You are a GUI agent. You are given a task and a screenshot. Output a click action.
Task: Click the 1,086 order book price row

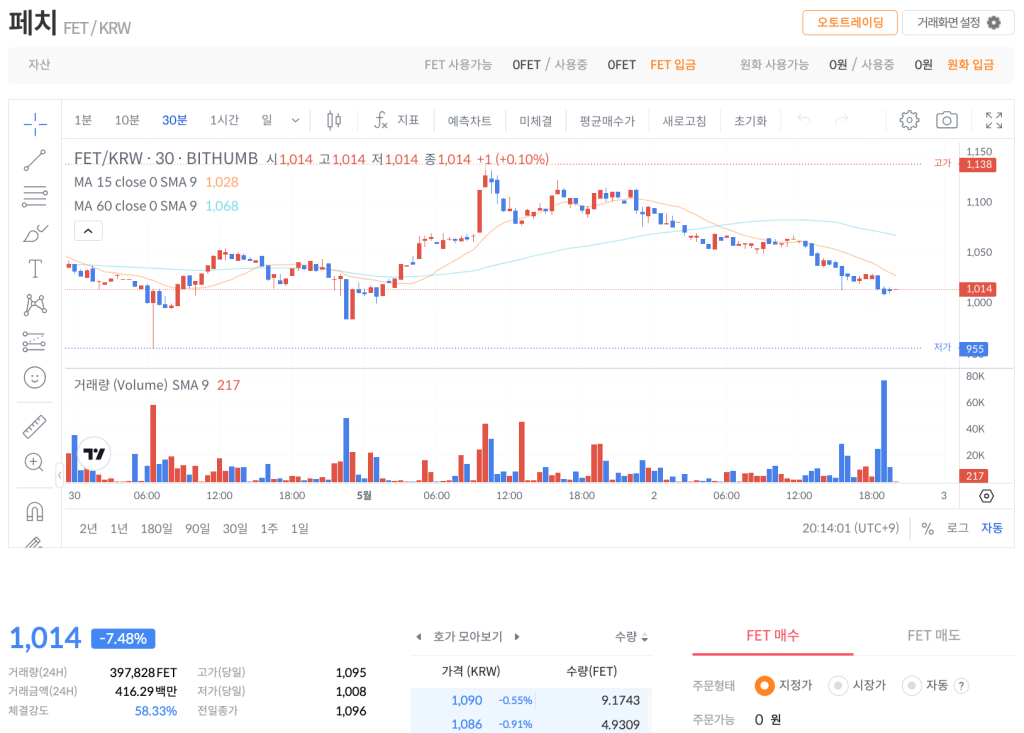531,724
